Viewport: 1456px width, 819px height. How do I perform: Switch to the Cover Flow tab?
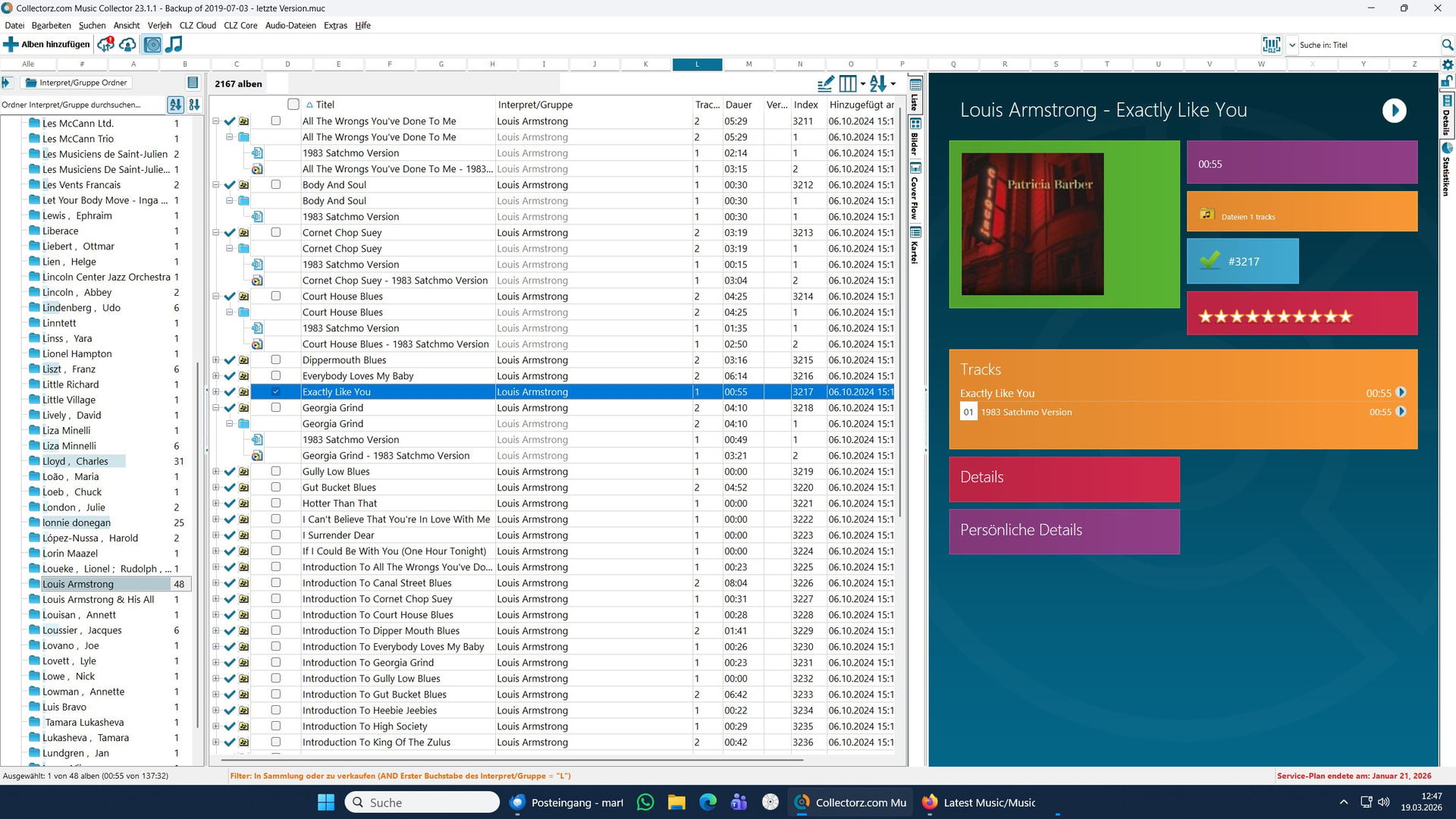(x=915, y=192)
